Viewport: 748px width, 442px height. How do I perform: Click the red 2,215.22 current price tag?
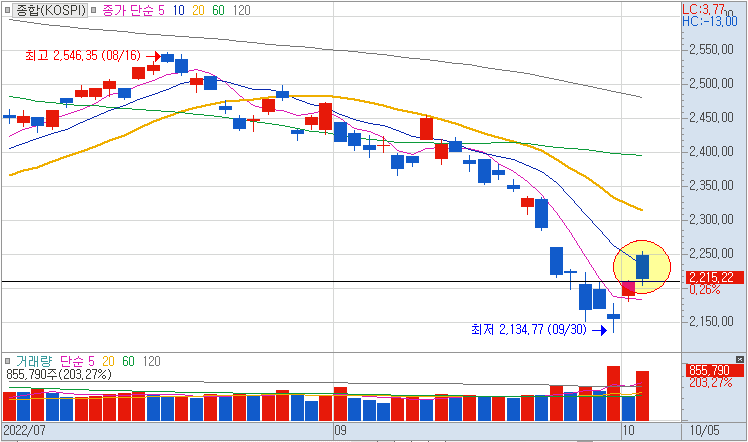coord(715,277)
